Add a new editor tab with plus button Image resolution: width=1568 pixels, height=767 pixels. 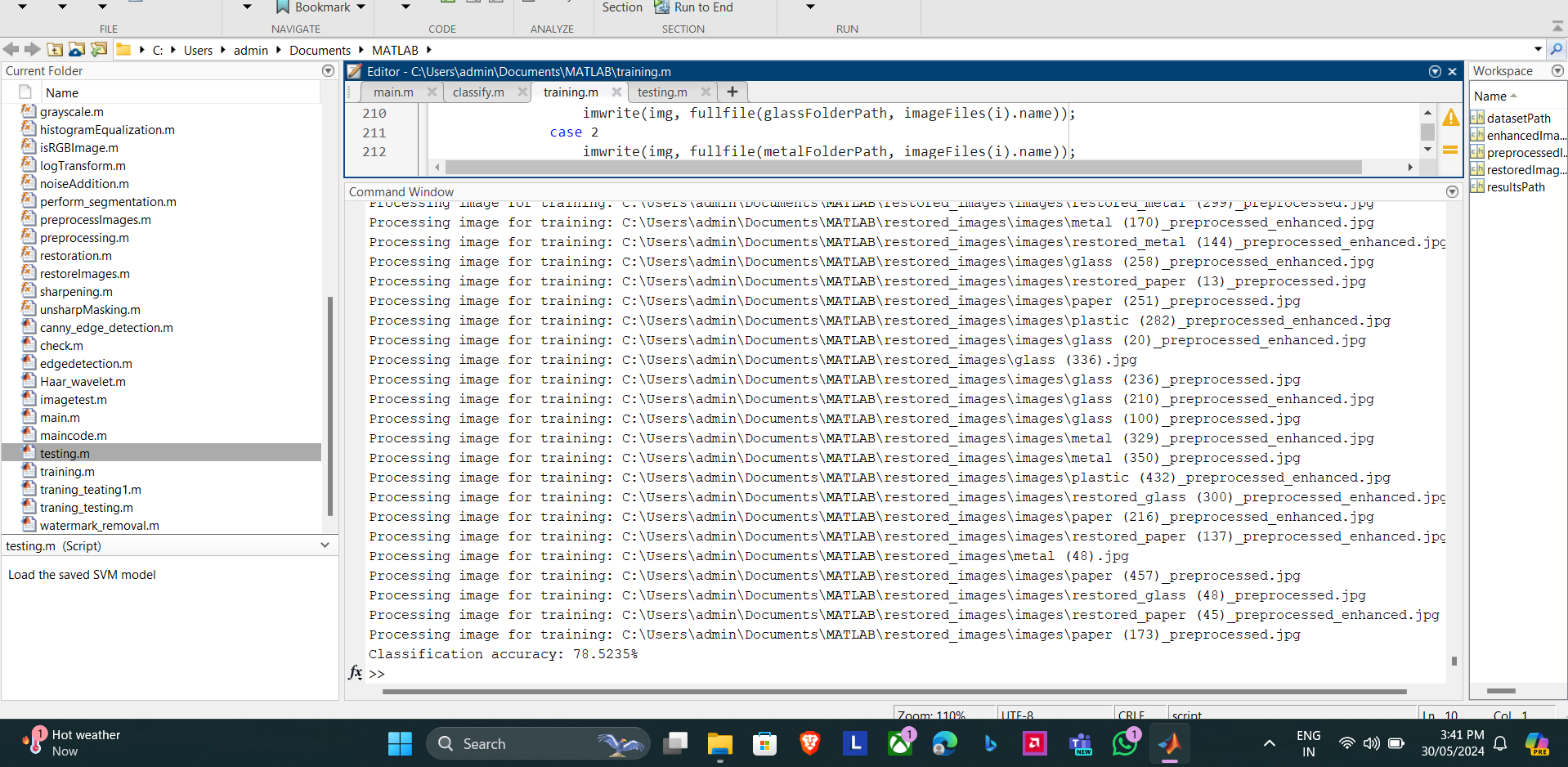point(732,92)
